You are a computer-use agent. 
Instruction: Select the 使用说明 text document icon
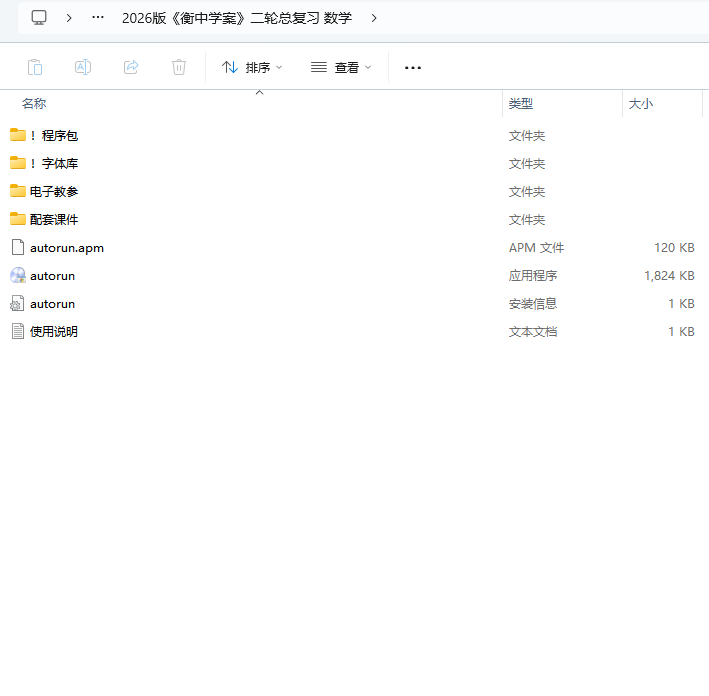pos(18,331)
